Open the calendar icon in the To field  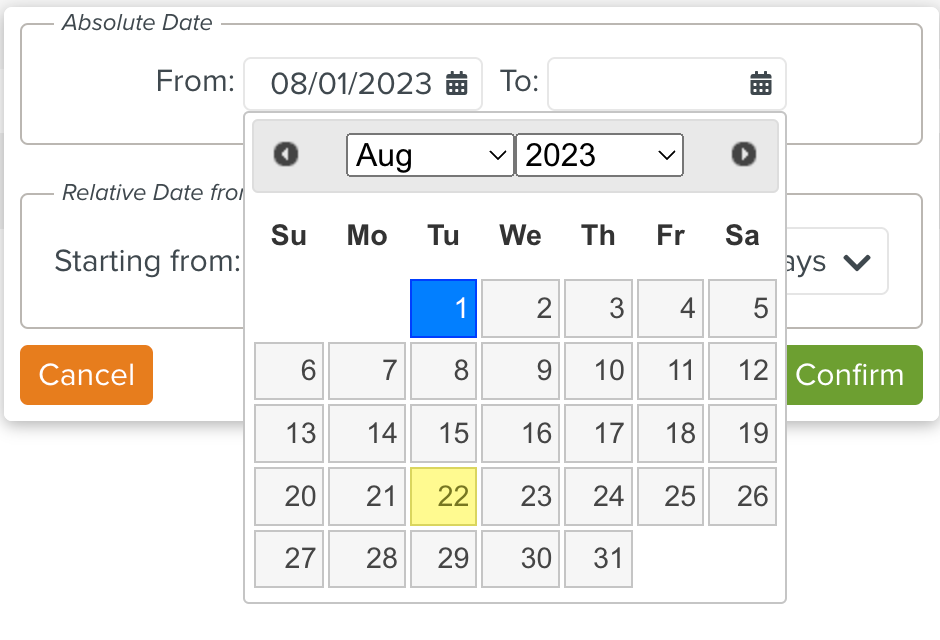(x=761, y=84)
